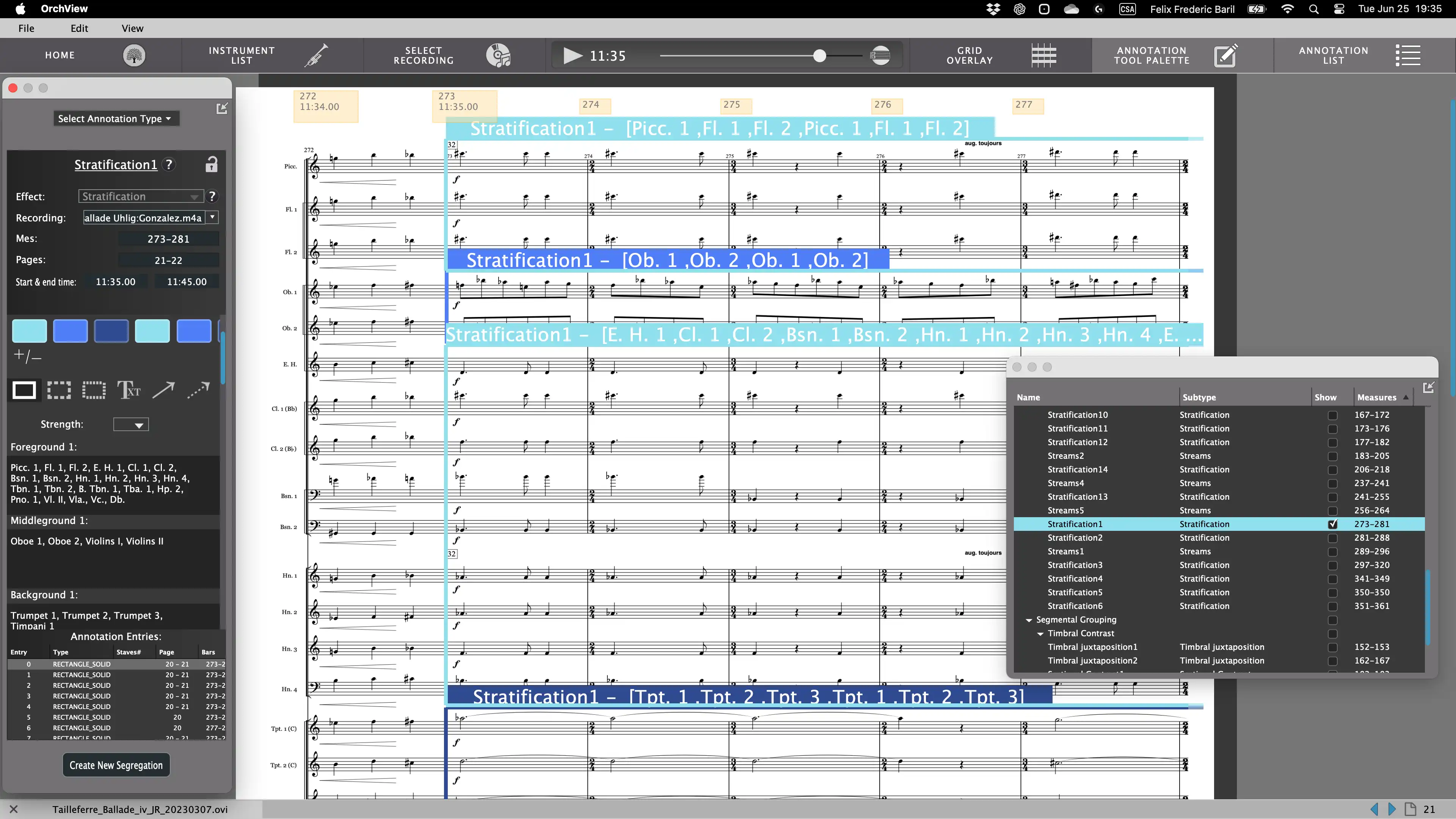Screen dimensions: 1456x819
Task: Close the Tailleferre file tab
Action: [x=14, y=810]
